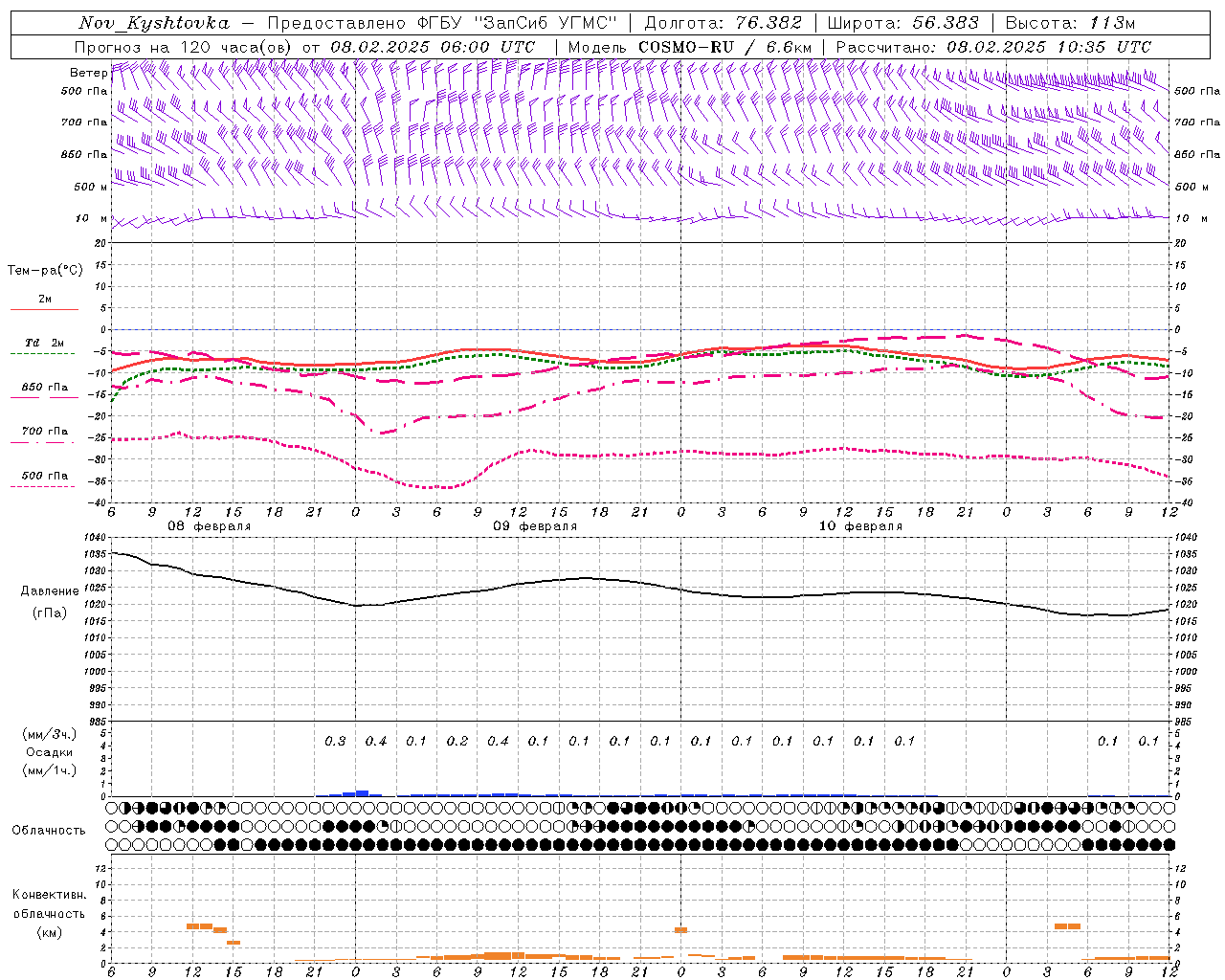Click the '700 гПа' entry in the temperature legend
The image size is (1225, 980).
(45, 431)
